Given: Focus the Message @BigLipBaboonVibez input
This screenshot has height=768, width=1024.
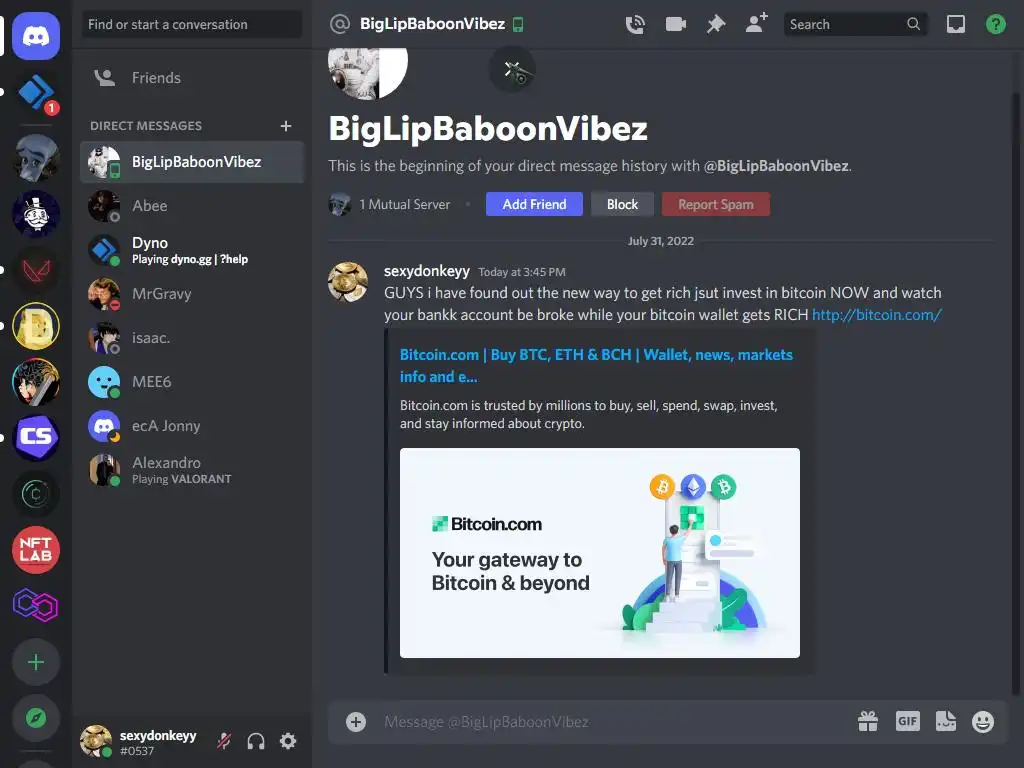Looking at the screenshot, I should (614, 722).
